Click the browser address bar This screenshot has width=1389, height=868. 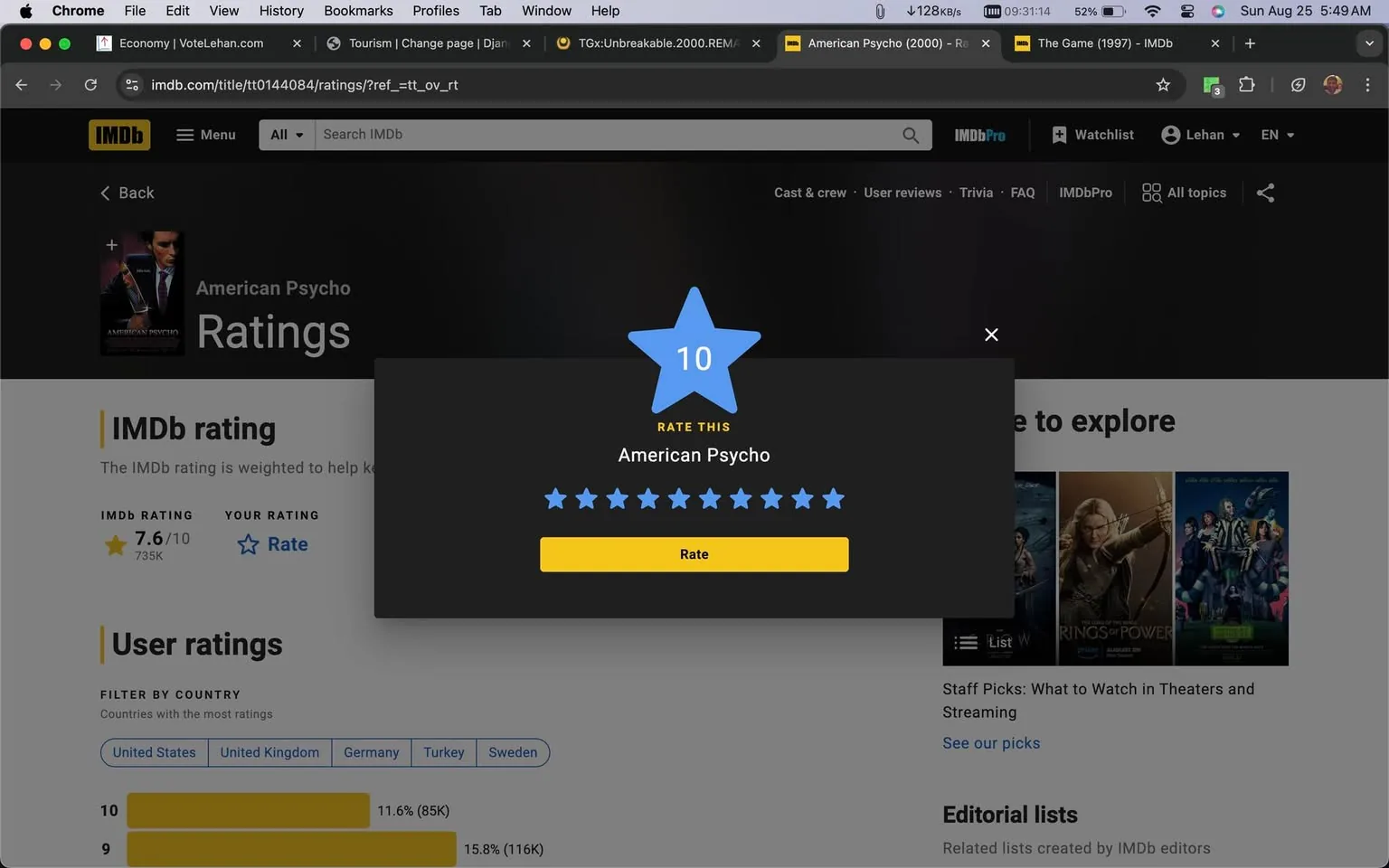pyautogui.click(x=362, y=85)
